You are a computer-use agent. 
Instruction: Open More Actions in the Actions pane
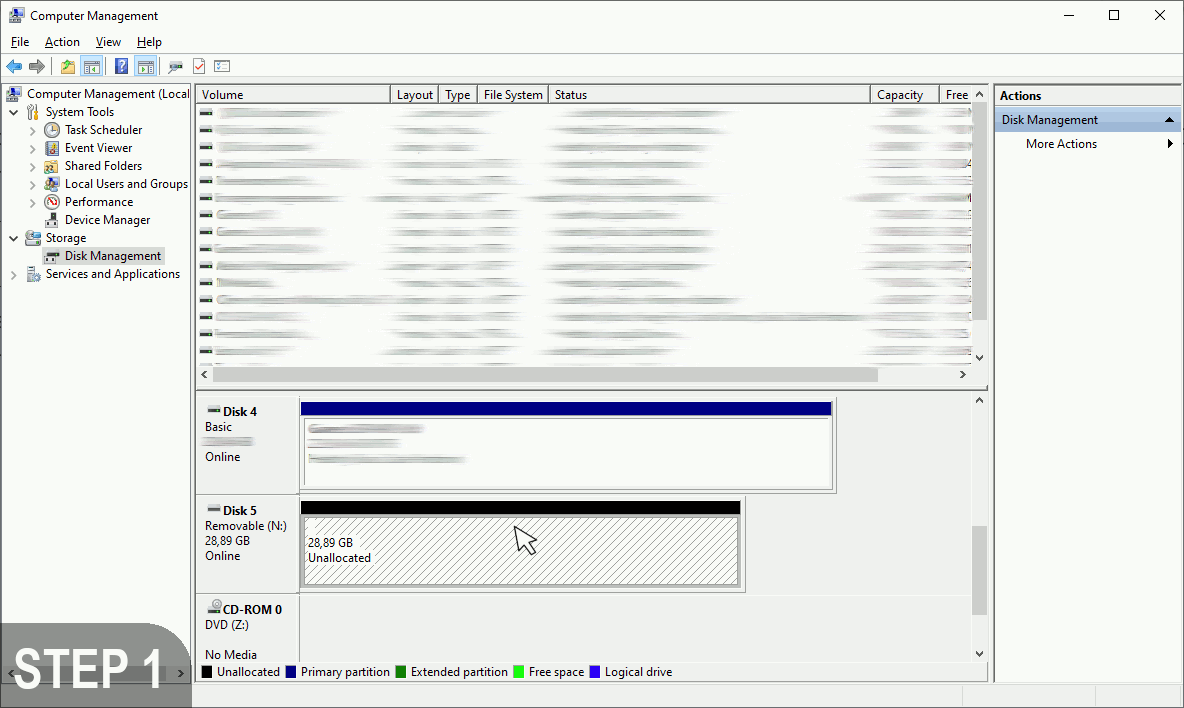click(x=1087, y=143)
